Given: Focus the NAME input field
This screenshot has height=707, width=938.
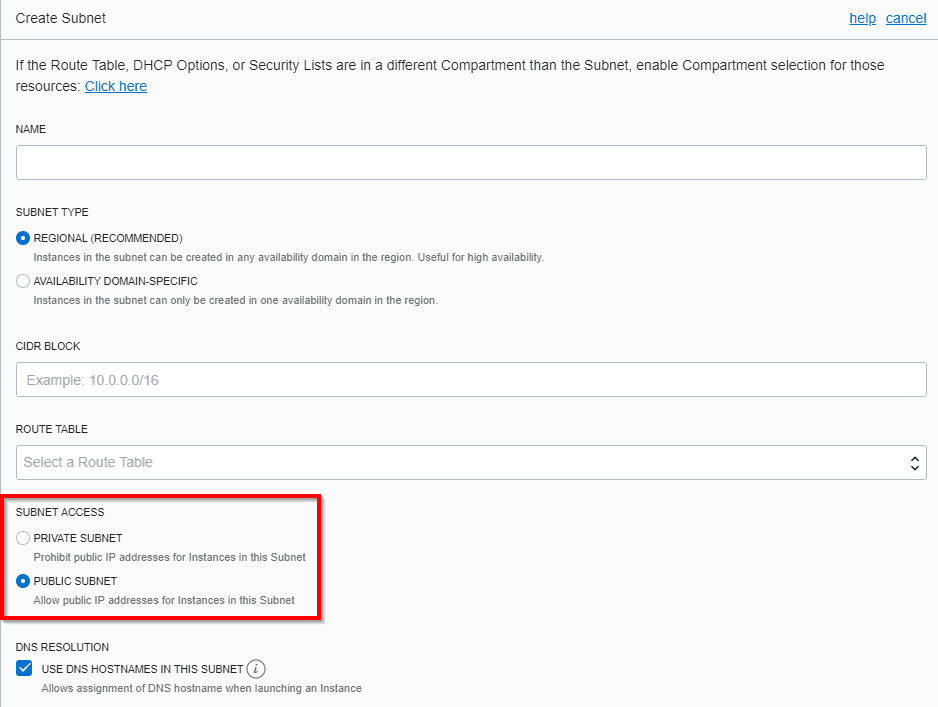Looking at the screenshot, I should tap(471, 162).
